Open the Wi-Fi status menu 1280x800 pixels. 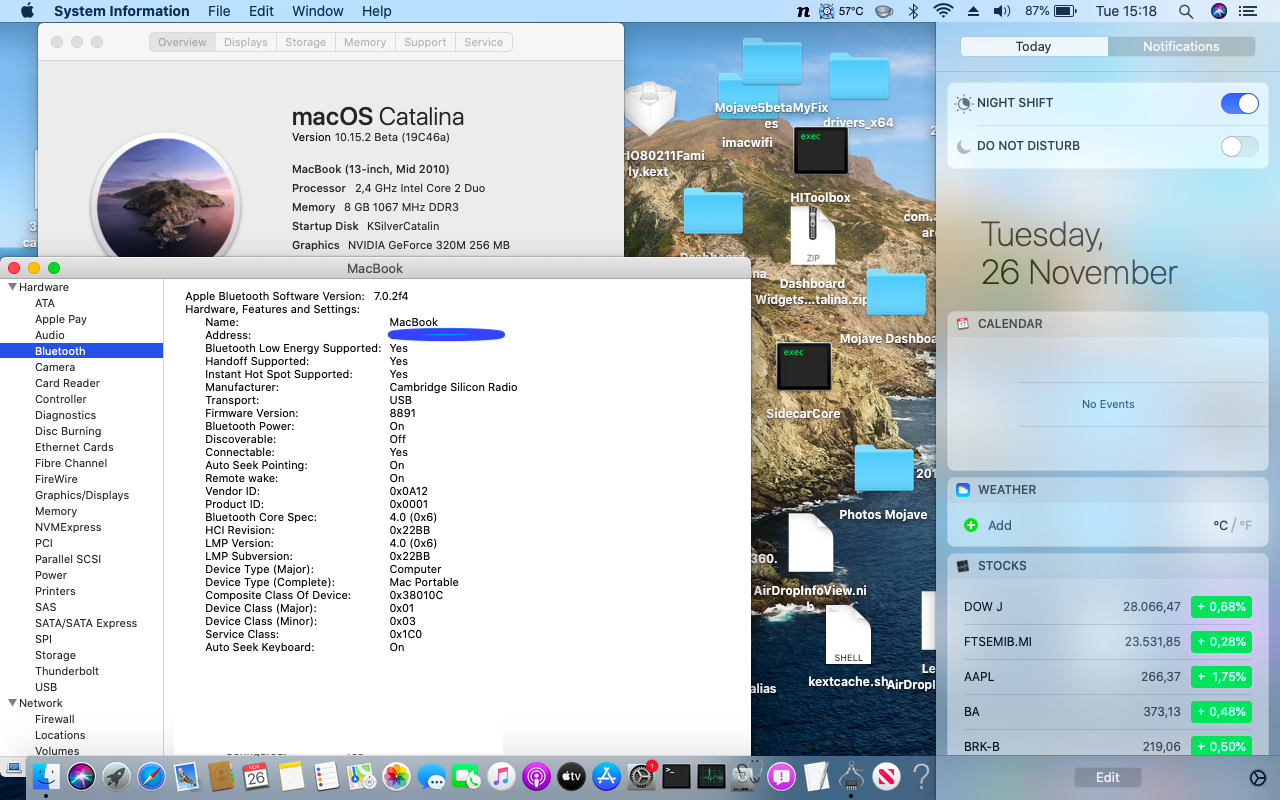942,11
